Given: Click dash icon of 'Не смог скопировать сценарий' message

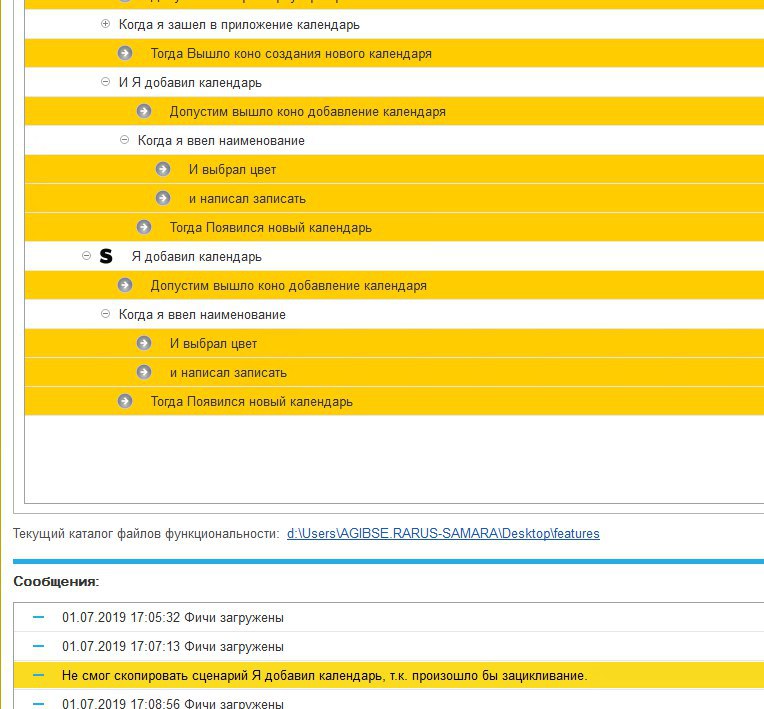Looking at the screenshot, I should [38, 675].
